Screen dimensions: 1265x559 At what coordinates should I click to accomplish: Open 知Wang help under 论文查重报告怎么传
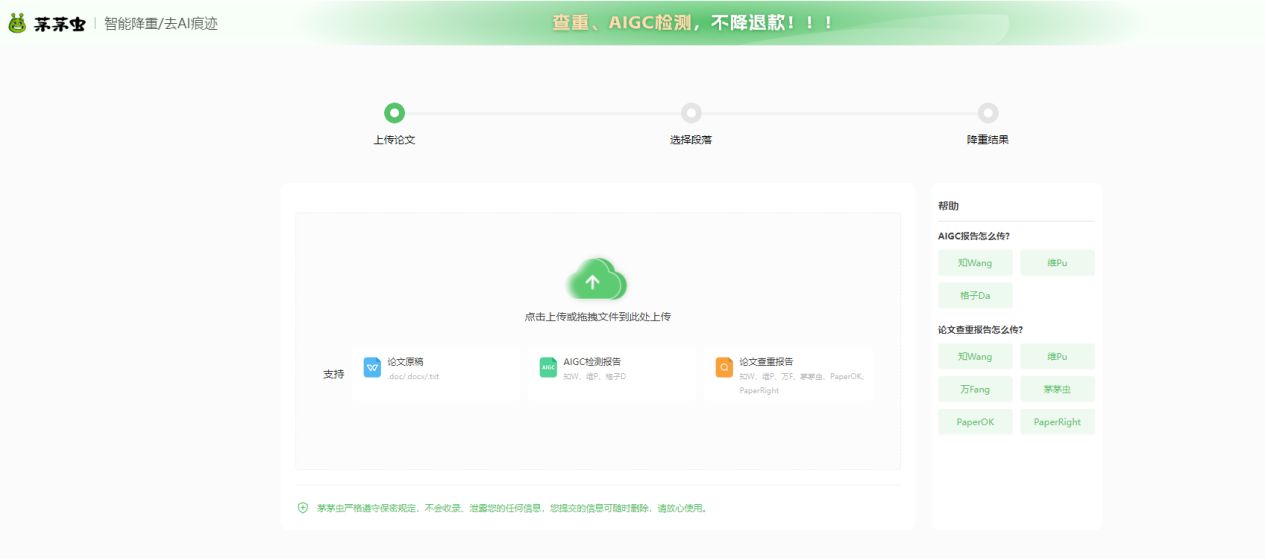pyautogui.click(x=975, y=357)
